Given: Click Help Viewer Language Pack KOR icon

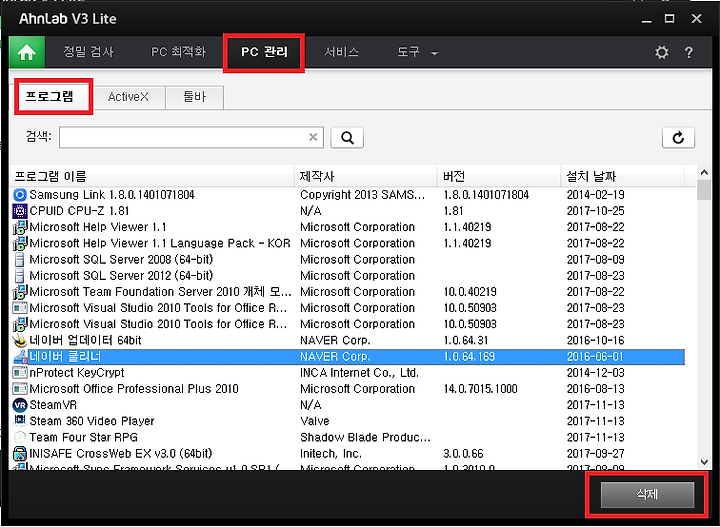Looking at the screenshot, I should [20, 243].
